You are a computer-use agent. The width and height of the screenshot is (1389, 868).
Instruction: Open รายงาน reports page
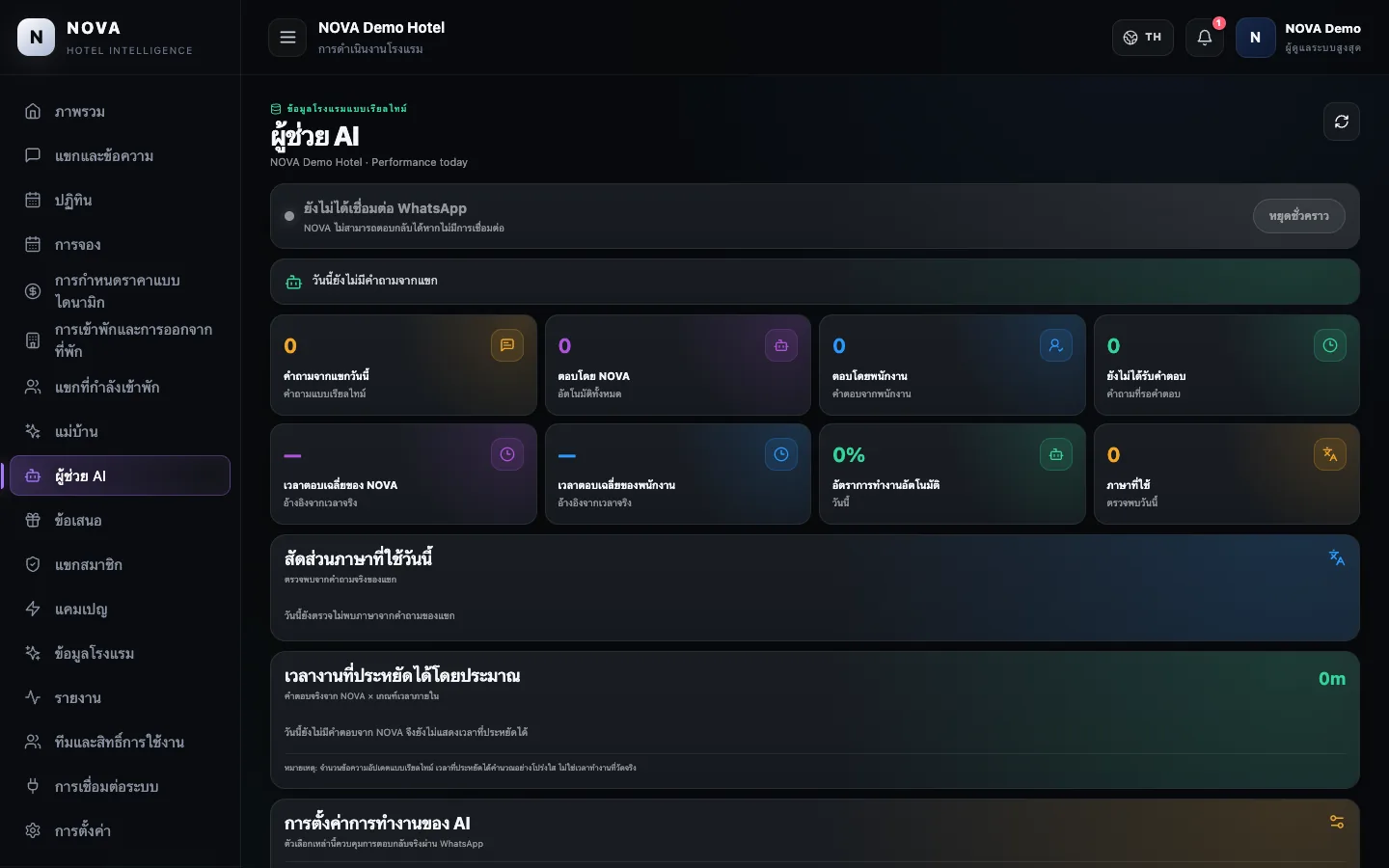120,698
